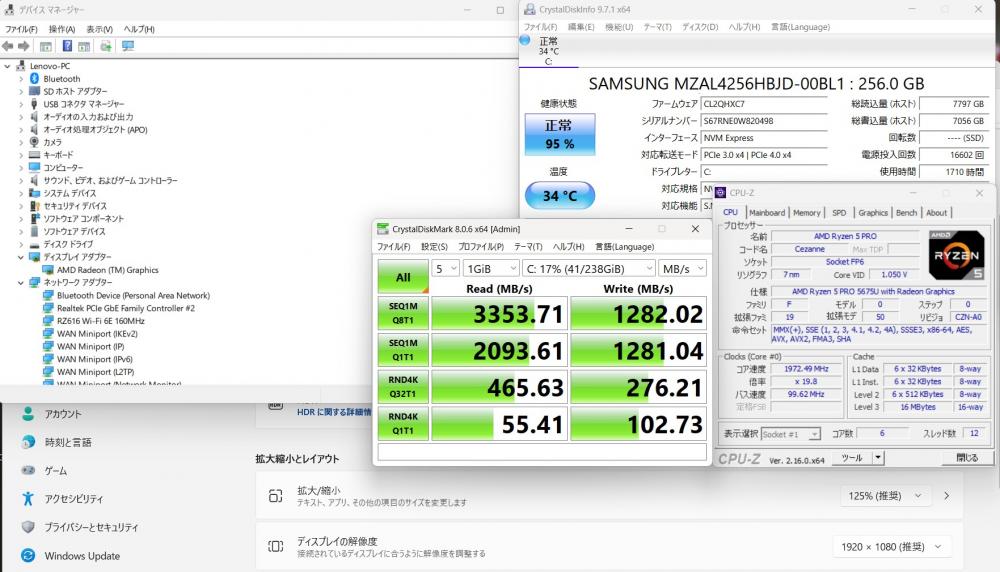Switch to the SPD tab in CPU-Z
The width and height of the screenshot is (1000, 572).
click(839, 212)
